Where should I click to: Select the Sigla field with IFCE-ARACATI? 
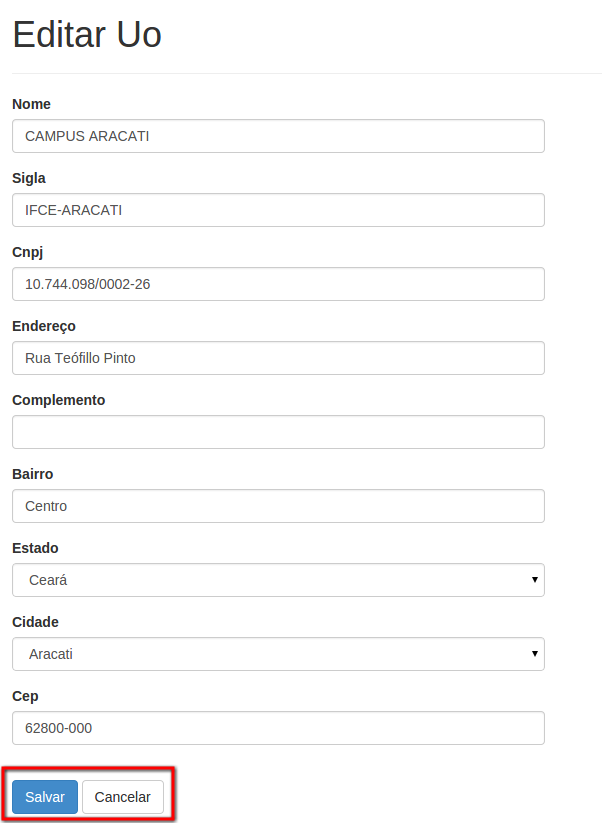pos(278,210)
